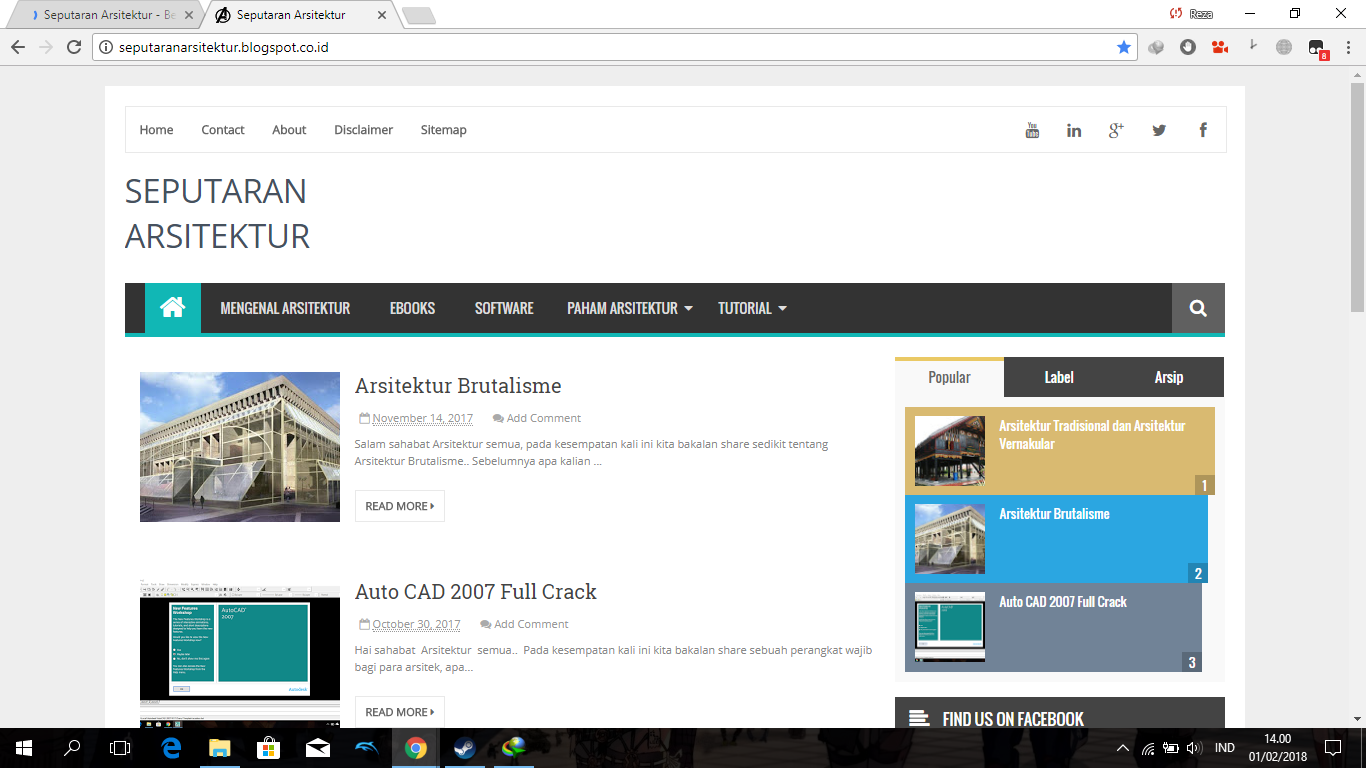This screenshot has width=1366, height=768.
Task: Click the LinkedIn icon in the header
Action: click(1074, 129)
